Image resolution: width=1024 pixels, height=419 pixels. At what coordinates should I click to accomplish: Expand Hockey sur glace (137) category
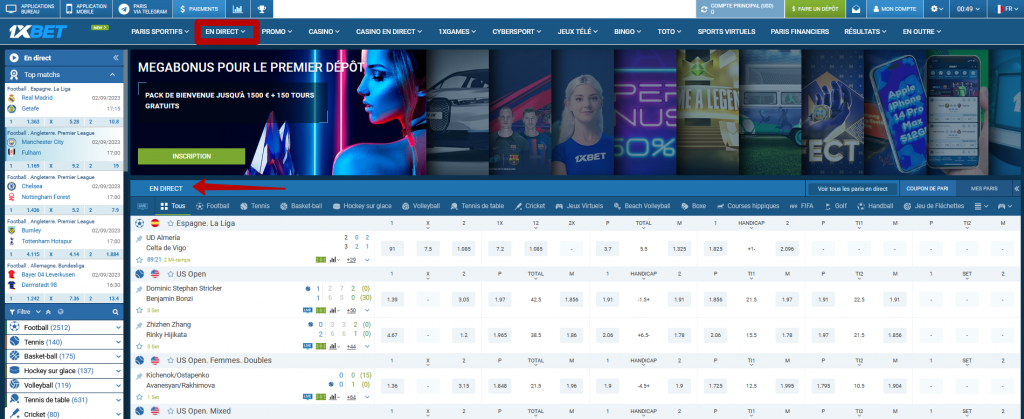click(x=118, y=371)
